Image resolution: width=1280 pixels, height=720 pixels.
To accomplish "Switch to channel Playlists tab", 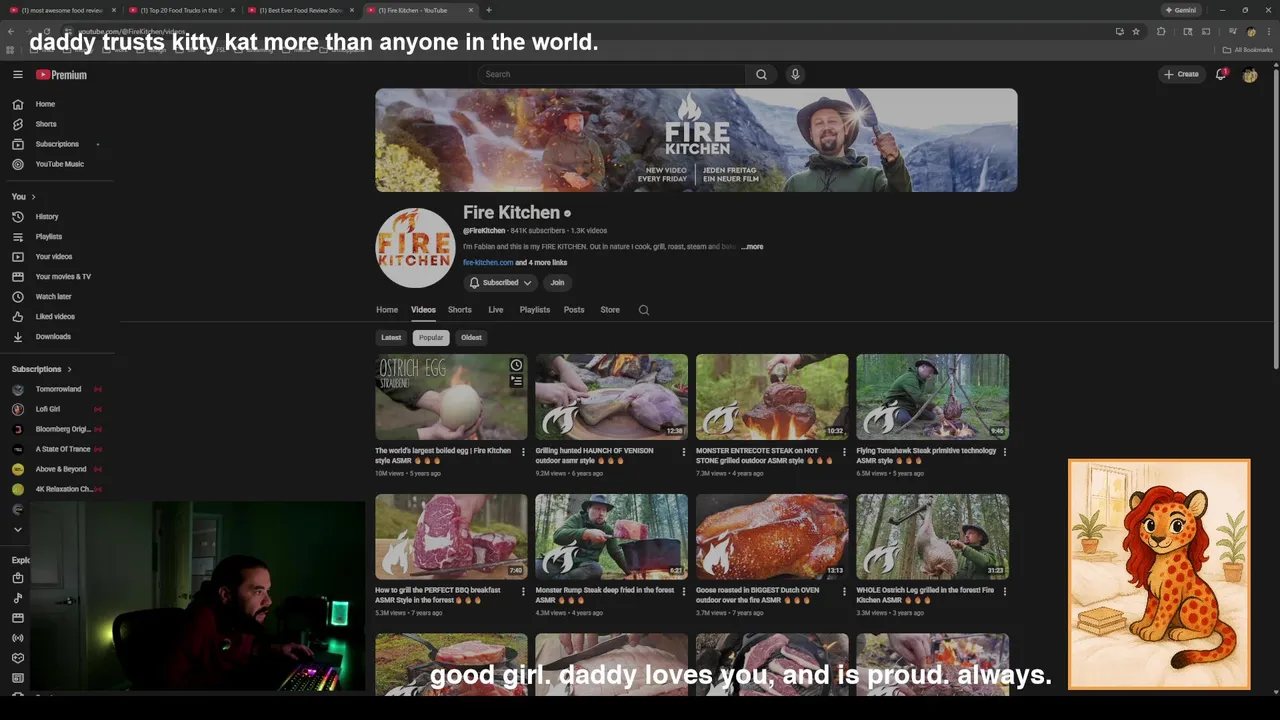I will pos(535,310).
